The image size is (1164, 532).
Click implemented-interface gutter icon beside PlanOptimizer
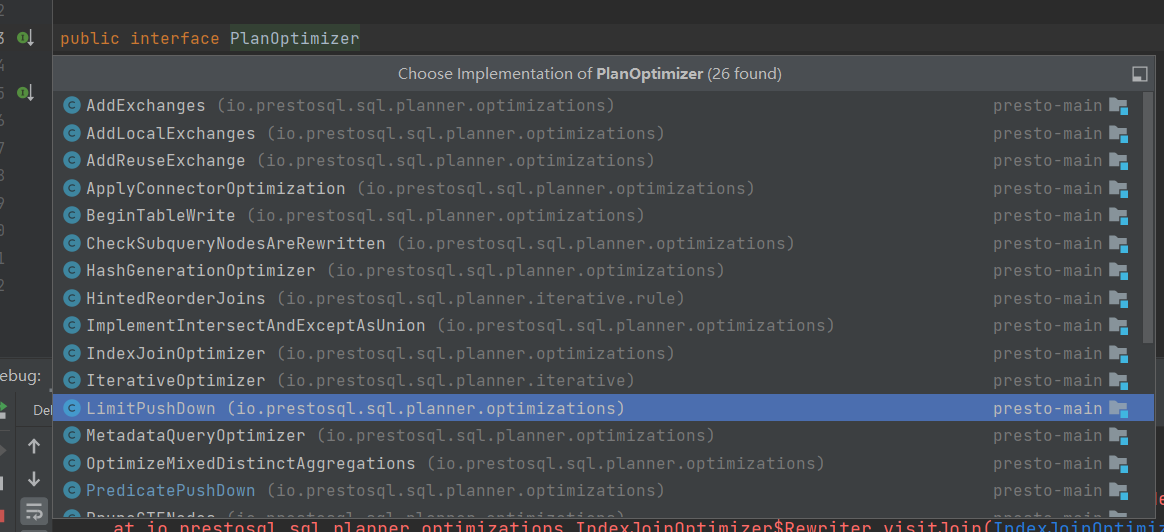pyautogui.click(x=25, y=38)
